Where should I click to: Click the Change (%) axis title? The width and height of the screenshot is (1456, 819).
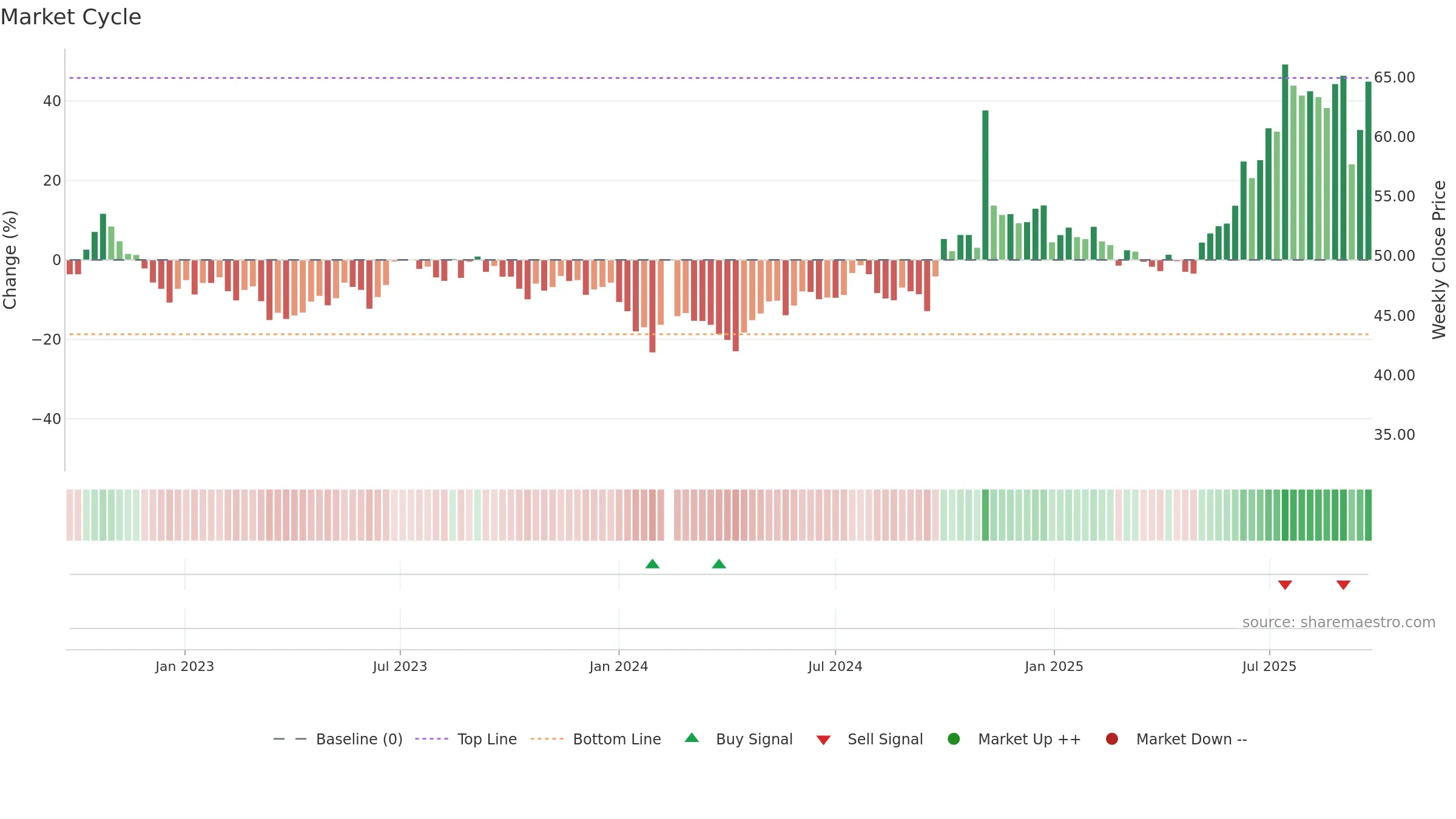10,260
